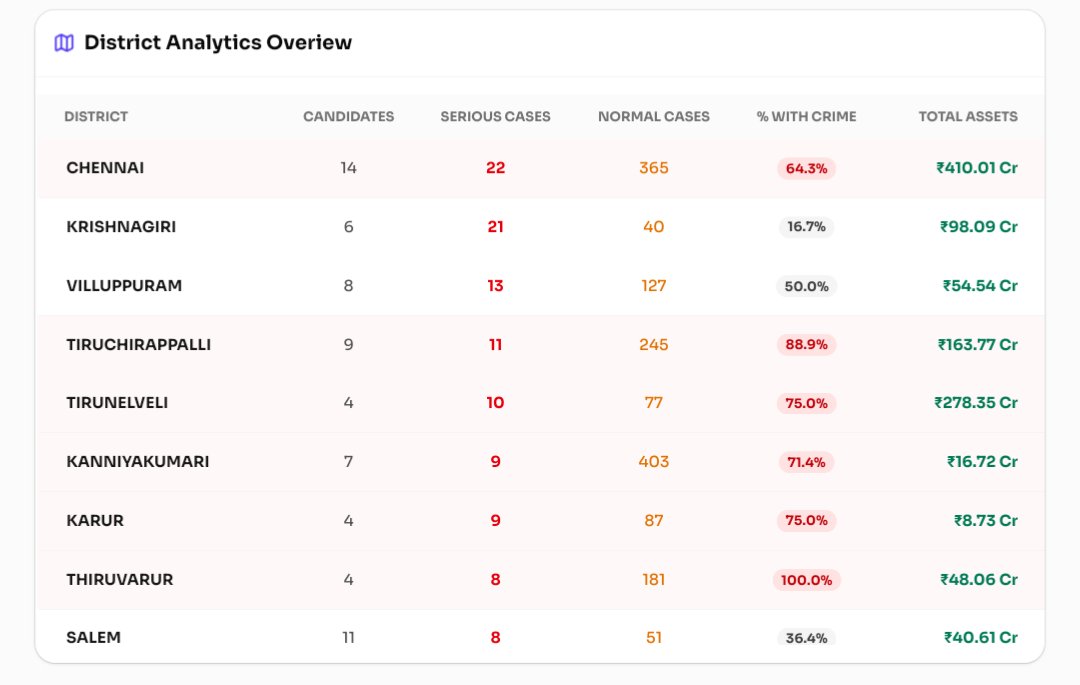
Task: Open the Krishnagiri district row
Action: pyautogui.click(x=121, y=227)
